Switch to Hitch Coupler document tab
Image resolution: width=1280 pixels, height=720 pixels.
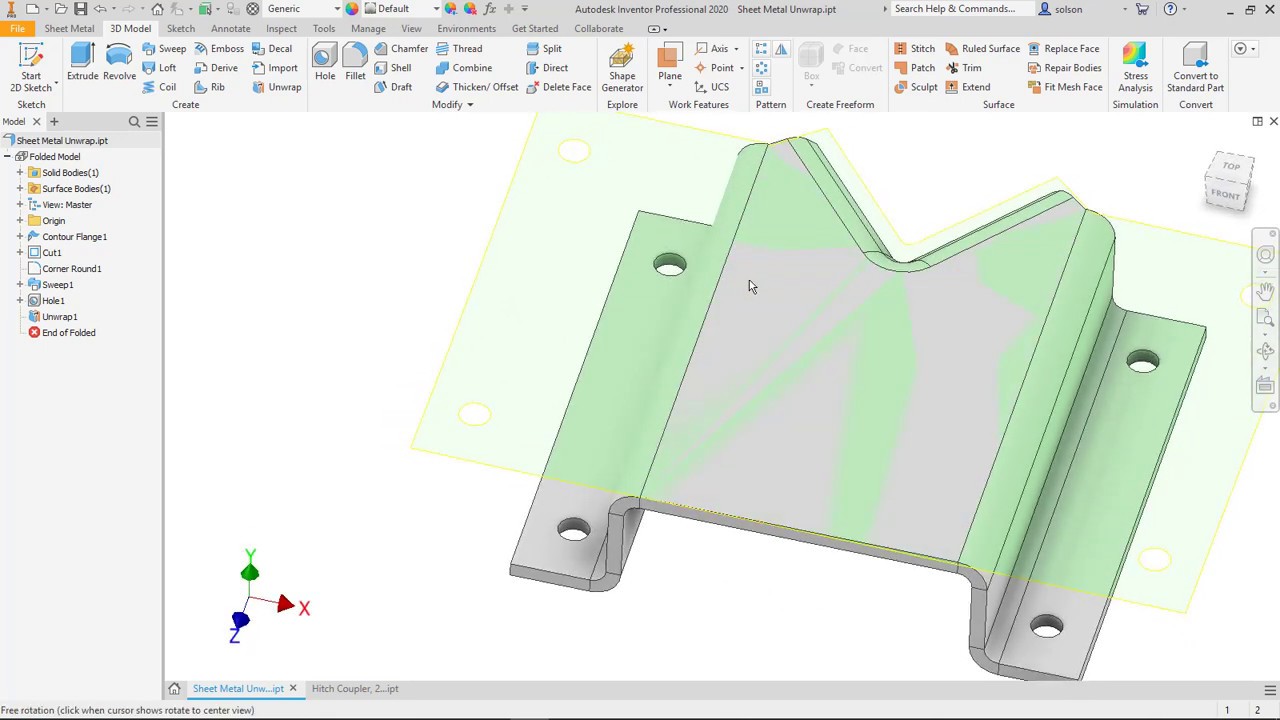click(355, 689)
